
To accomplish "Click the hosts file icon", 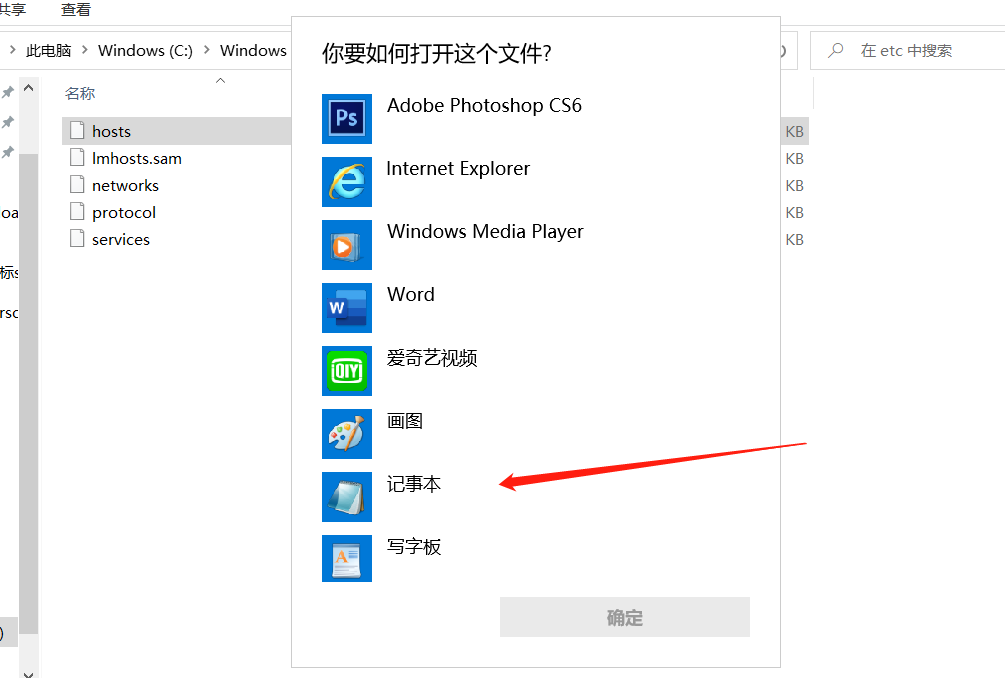I will [x=77, y=130].
